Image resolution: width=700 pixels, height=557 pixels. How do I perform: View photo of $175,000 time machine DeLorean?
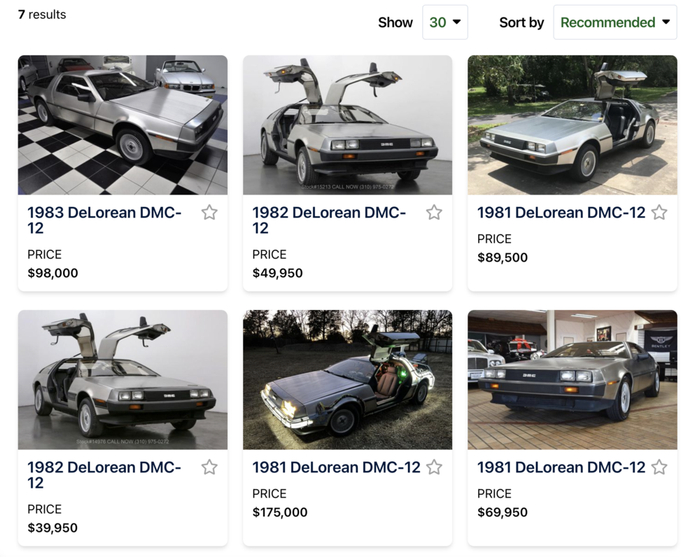coord(347,380)
